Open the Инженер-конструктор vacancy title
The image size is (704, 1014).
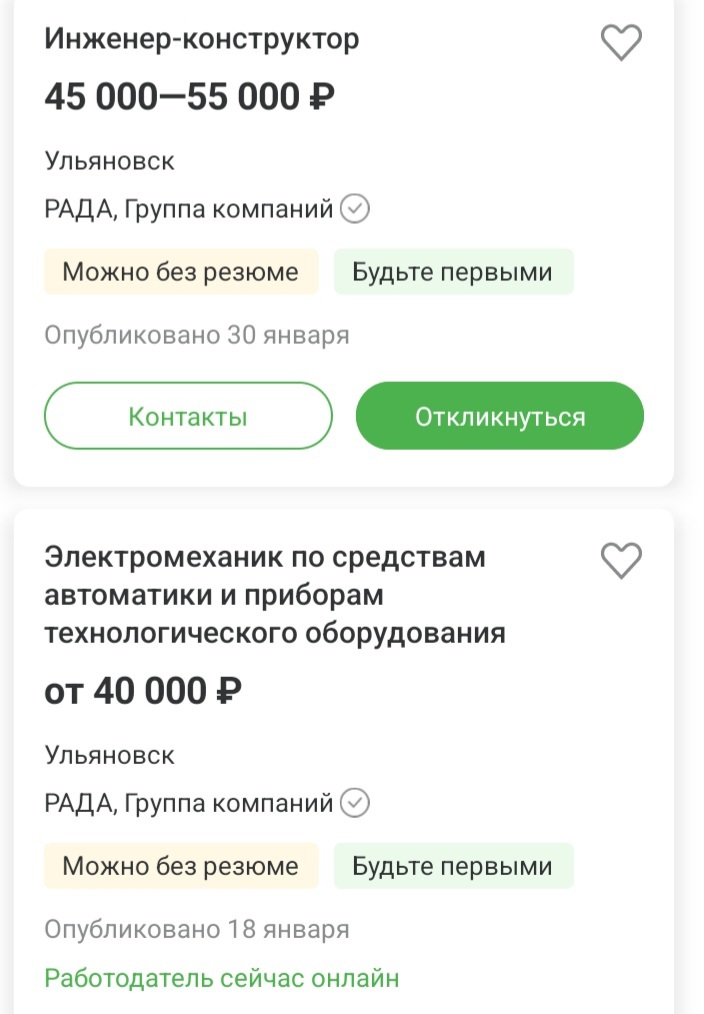coord(202,40)
